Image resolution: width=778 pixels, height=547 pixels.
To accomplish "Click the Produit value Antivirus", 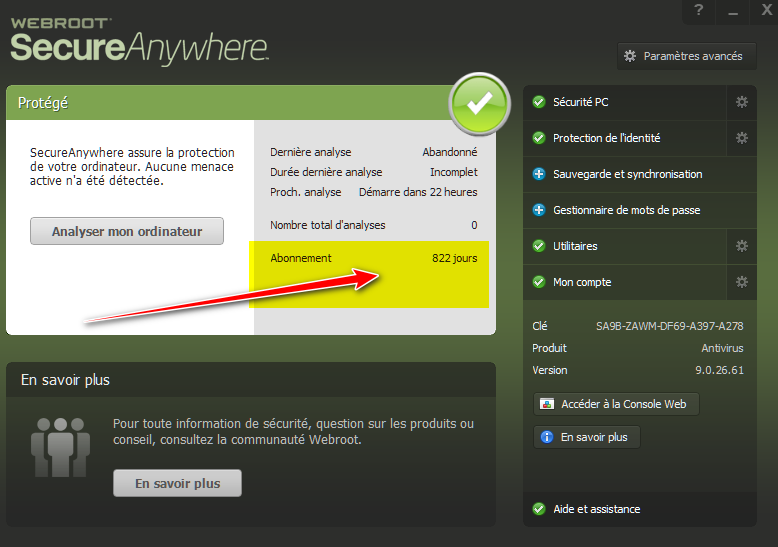I will 722,348.
